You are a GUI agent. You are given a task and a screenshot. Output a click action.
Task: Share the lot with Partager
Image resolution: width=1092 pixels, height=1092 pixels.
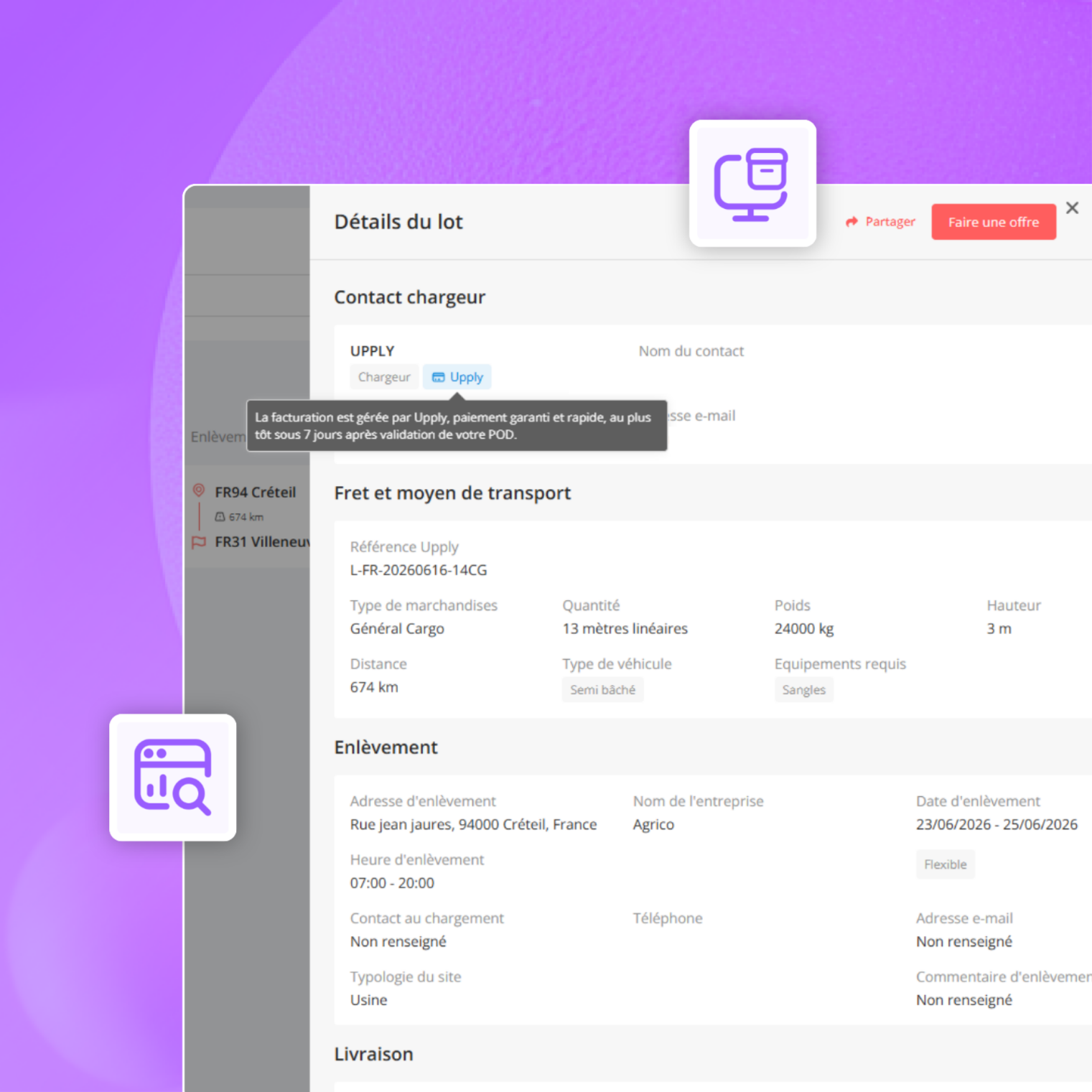tap(880, 222)
